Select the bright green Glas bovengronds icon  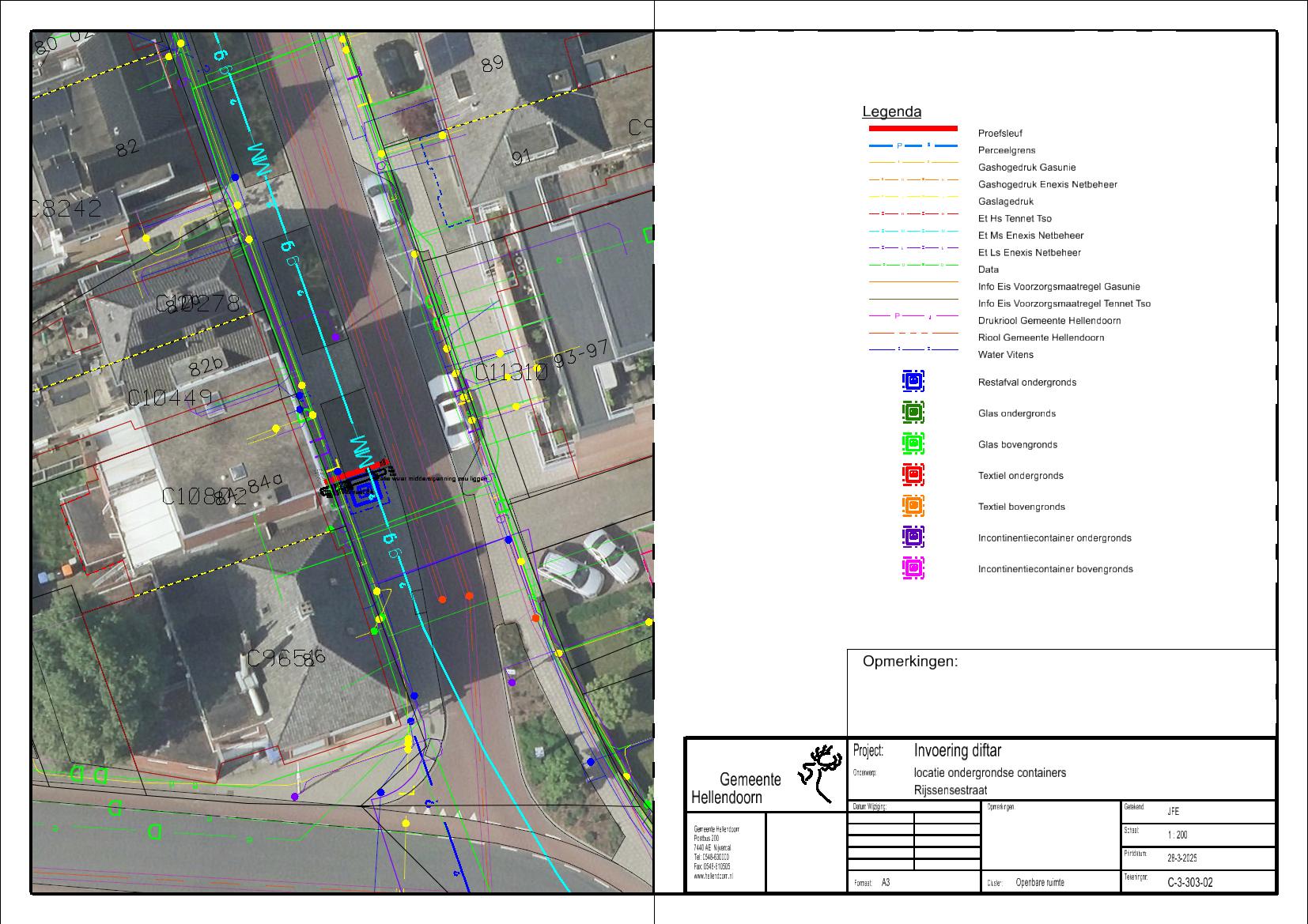[913, 443]
